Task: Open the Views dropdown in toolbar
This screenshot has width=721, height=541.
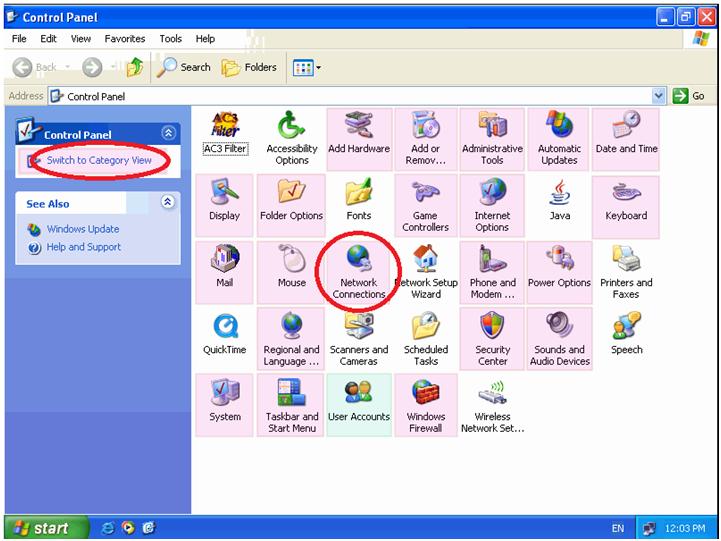Action: [x=307, y=67]
